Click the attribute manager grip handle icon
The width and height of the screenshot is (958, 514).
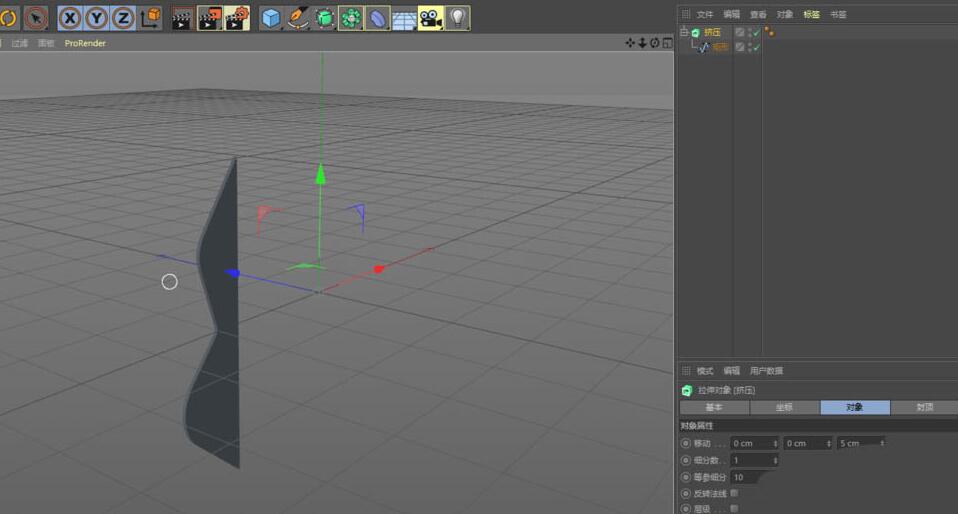(686, 371)
